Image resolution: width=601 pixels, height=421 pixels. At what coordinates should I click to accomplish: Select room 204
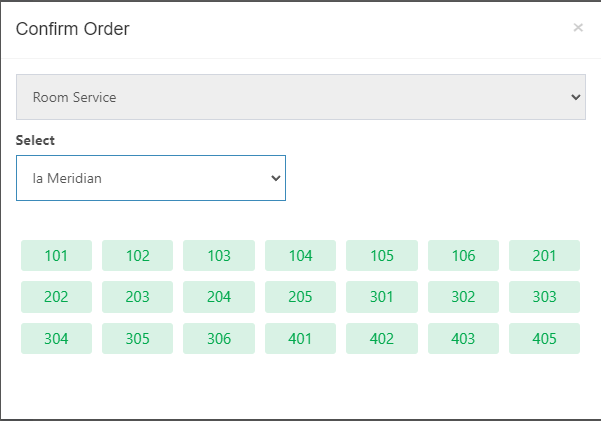(x=219, y=297)
